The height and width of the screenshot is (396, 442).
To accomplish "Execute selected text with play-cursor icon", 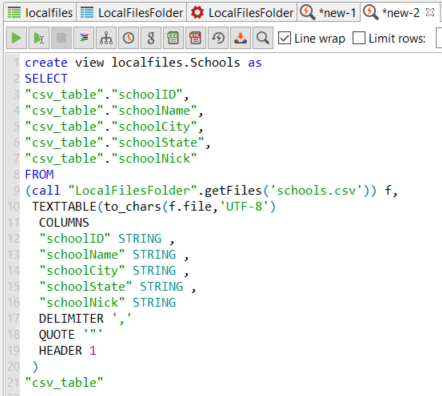I will pyautogui.click(x=39, y=38).
